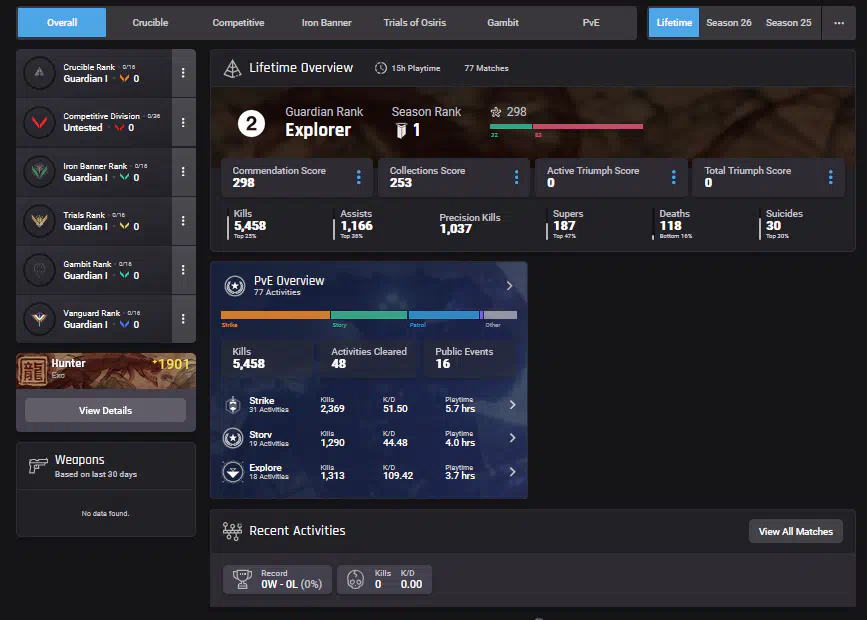Viewport: 867px width, 620px height.
Task: Expand the Explore row chevron
Action: coord(512,472)
